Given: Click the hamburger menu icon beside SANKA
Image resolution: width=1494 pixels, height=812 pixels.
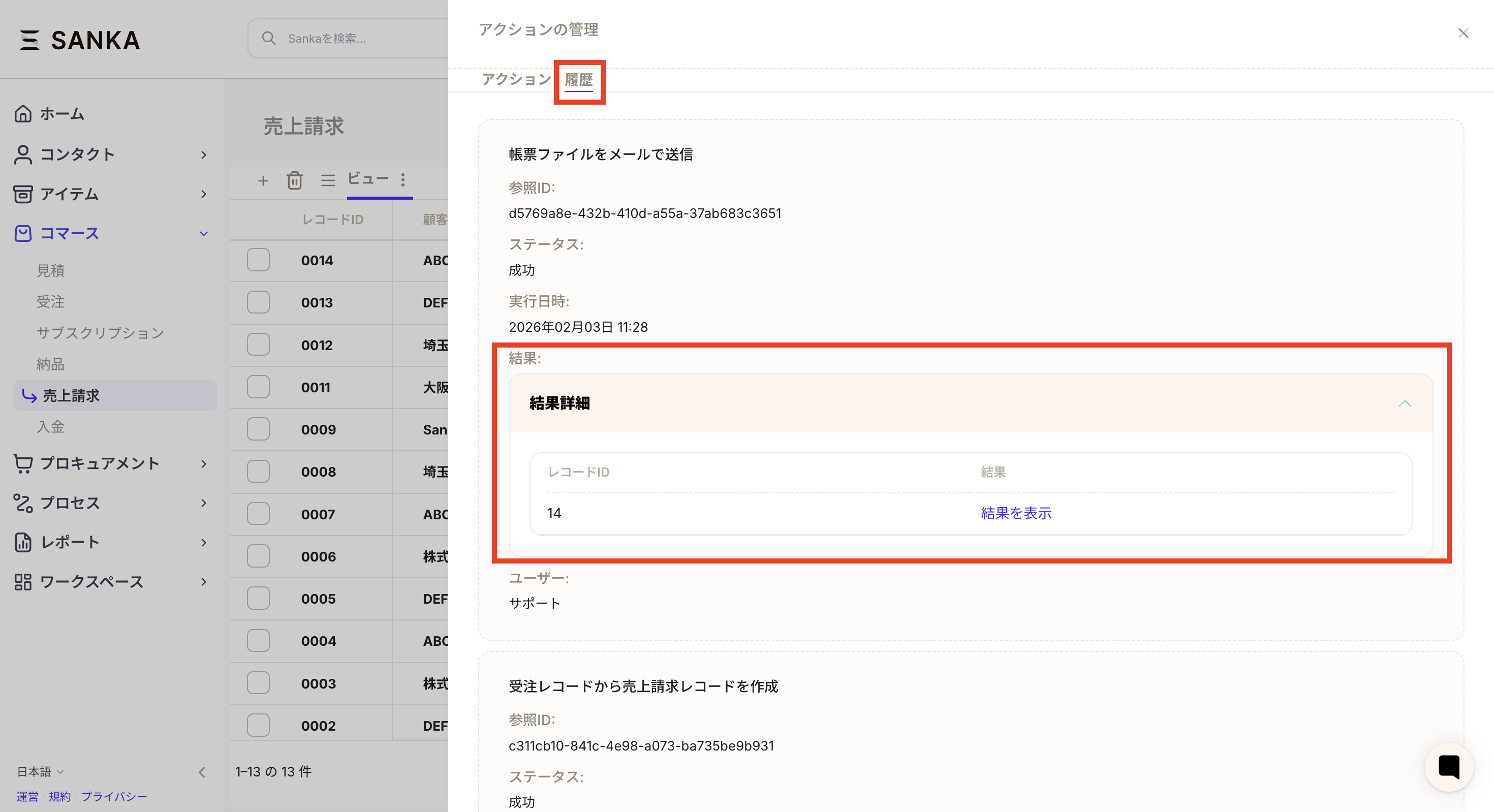Looking at the screenshot, I should pyautogui.click(x=29, y=40).
